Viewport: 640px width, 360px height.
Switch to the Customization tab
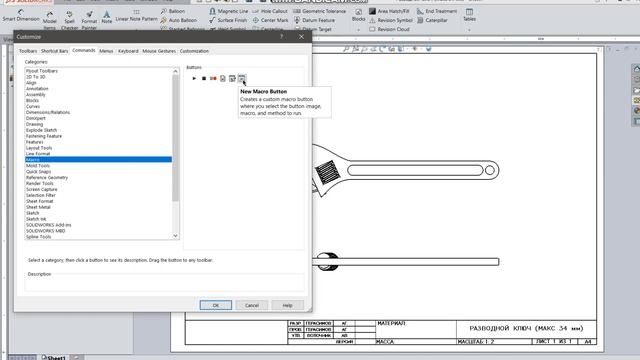click(194, 51)
